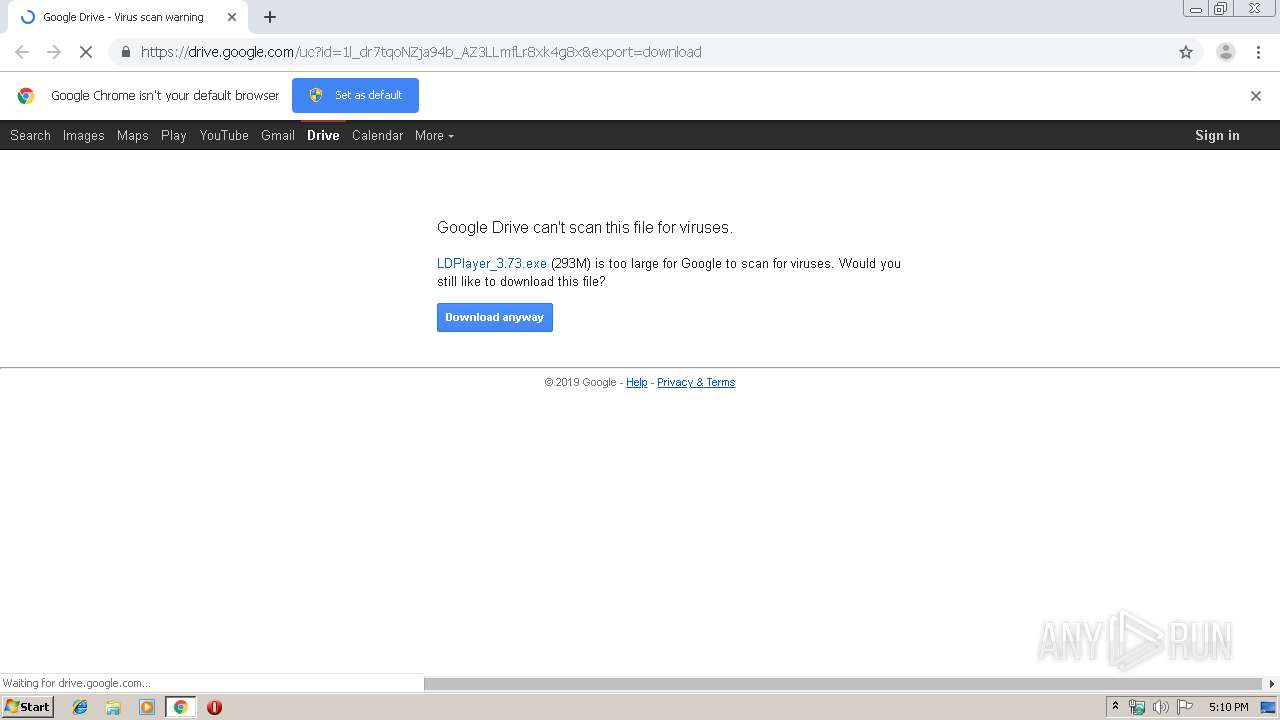Go to Gmail in Google bar

[x=278, y=135]
